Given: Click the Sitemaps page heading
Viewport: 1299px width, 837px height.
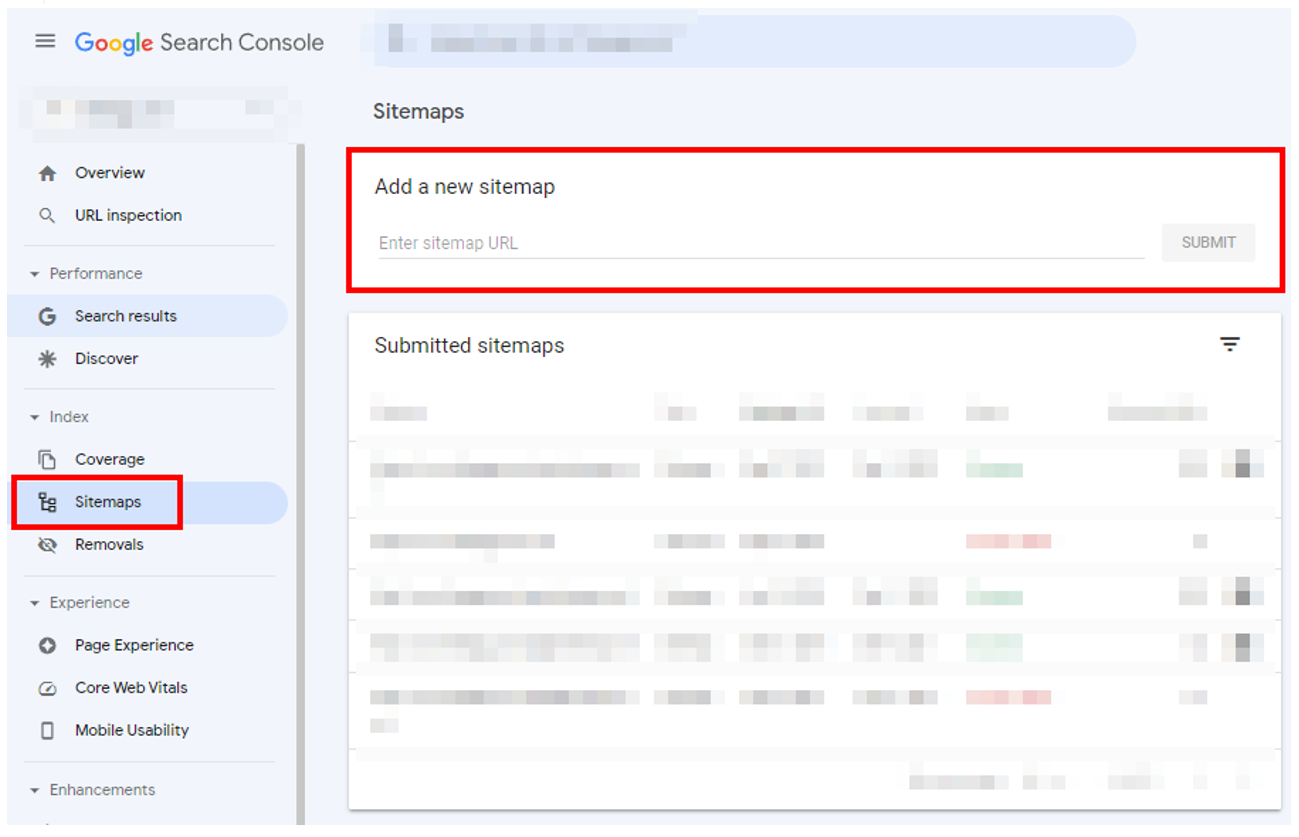Looking at the screenshot, I should pos(418,112).
